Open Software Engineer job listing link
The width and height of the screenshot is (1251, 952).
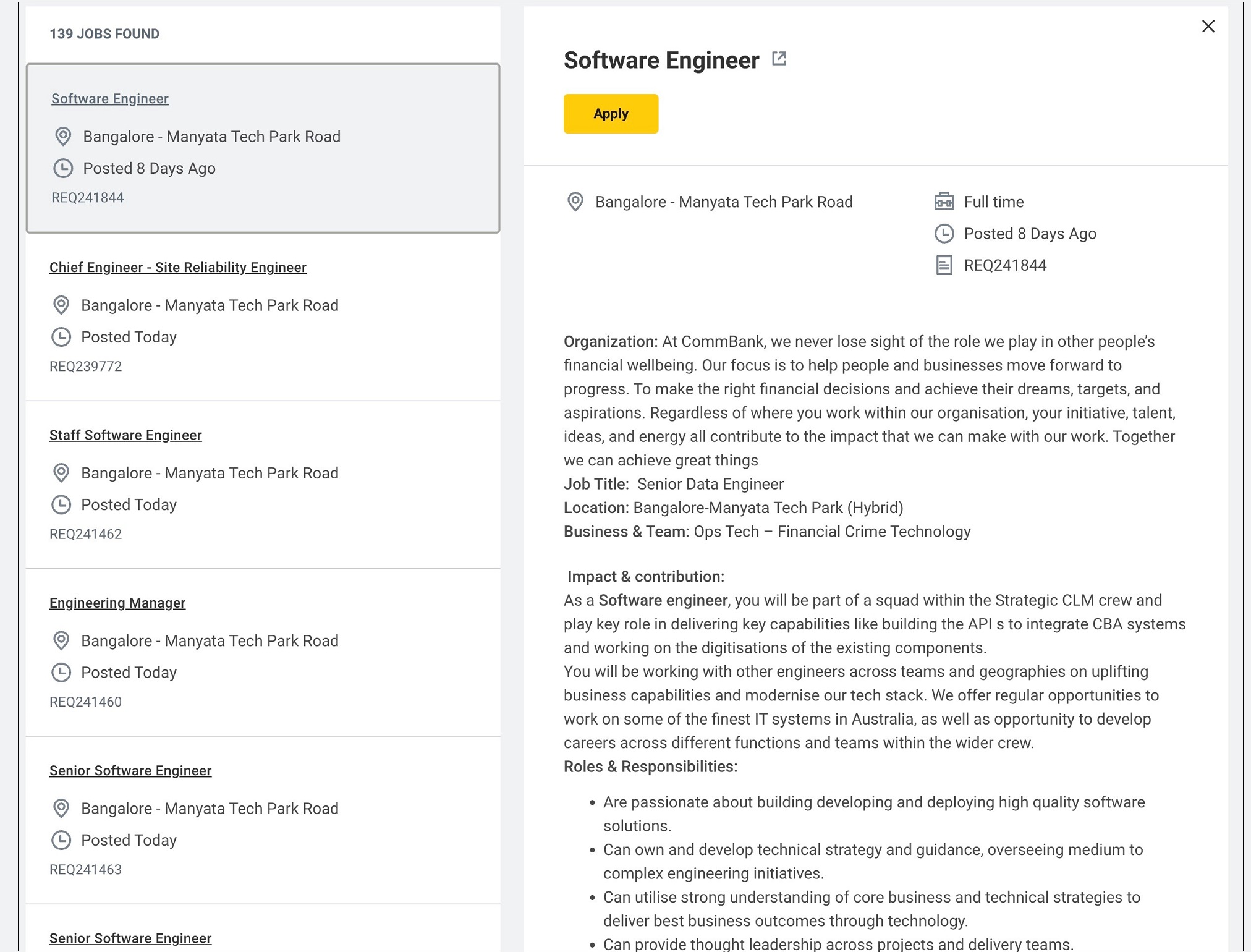(x=110, y=99)
